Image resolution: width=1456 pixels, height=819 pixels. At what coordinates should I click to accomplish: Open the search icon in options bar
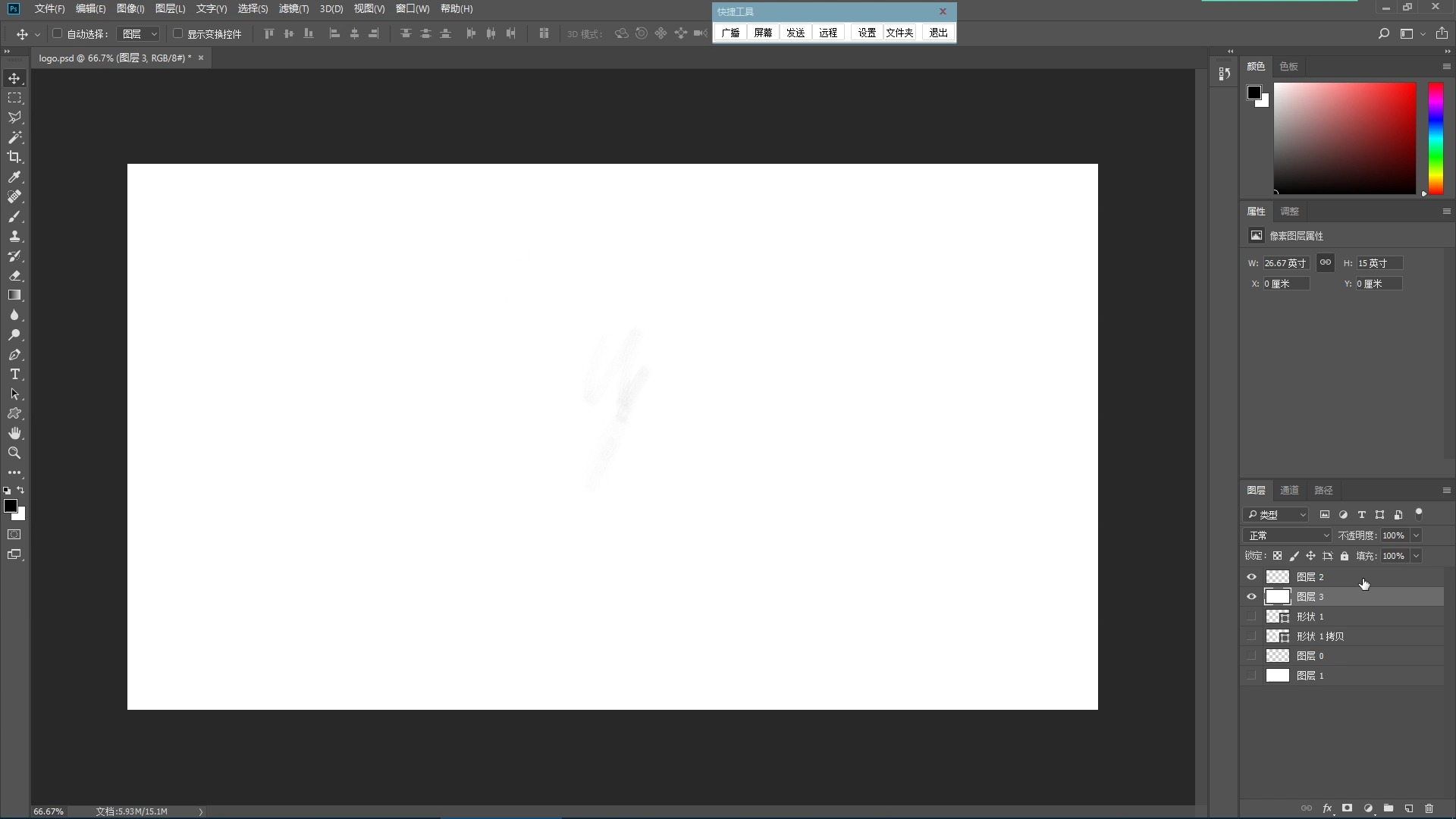(x=1384, y=33)
